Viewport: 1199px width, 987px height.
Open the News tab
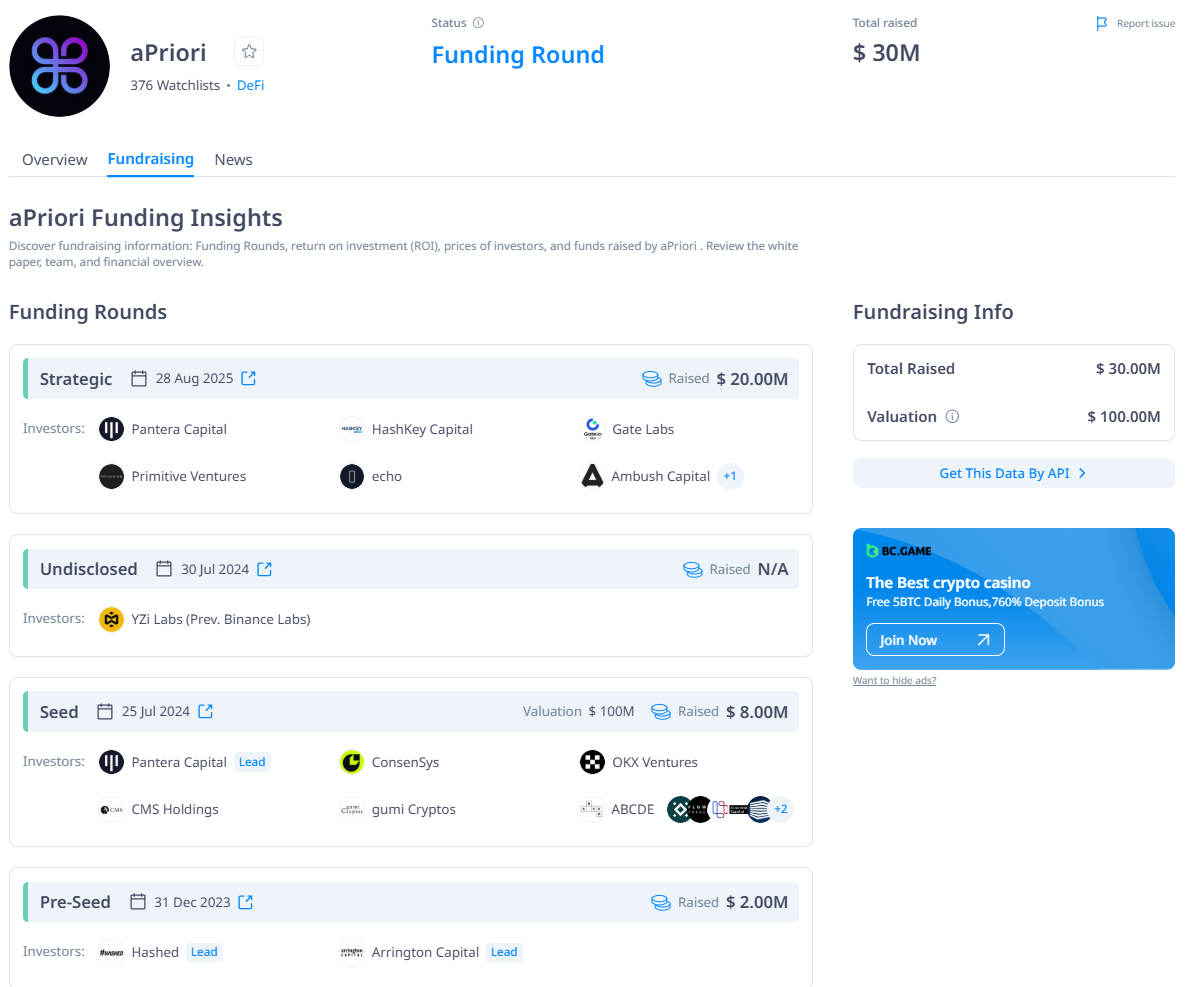233,160
